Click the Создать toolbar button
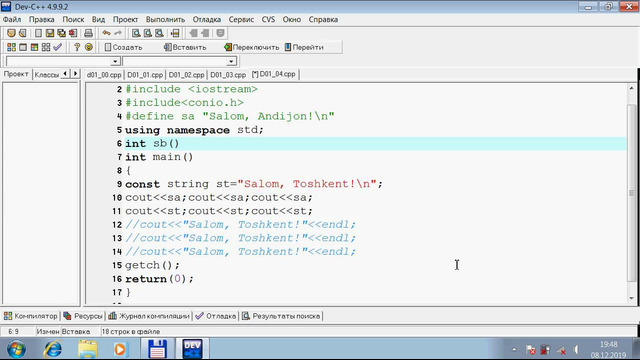The width and height of the screenshot is (640, 360). pyautogui.click(x=123, y=47)
